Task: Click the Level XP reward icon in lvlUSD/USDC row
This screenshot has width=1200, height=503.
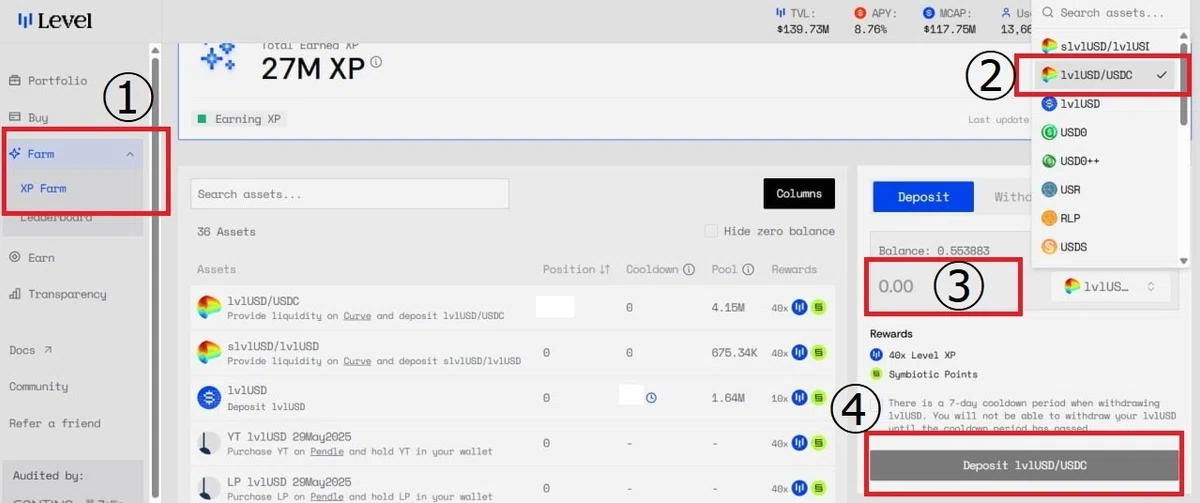Action: pyautogui.click(x=801, y=307)
